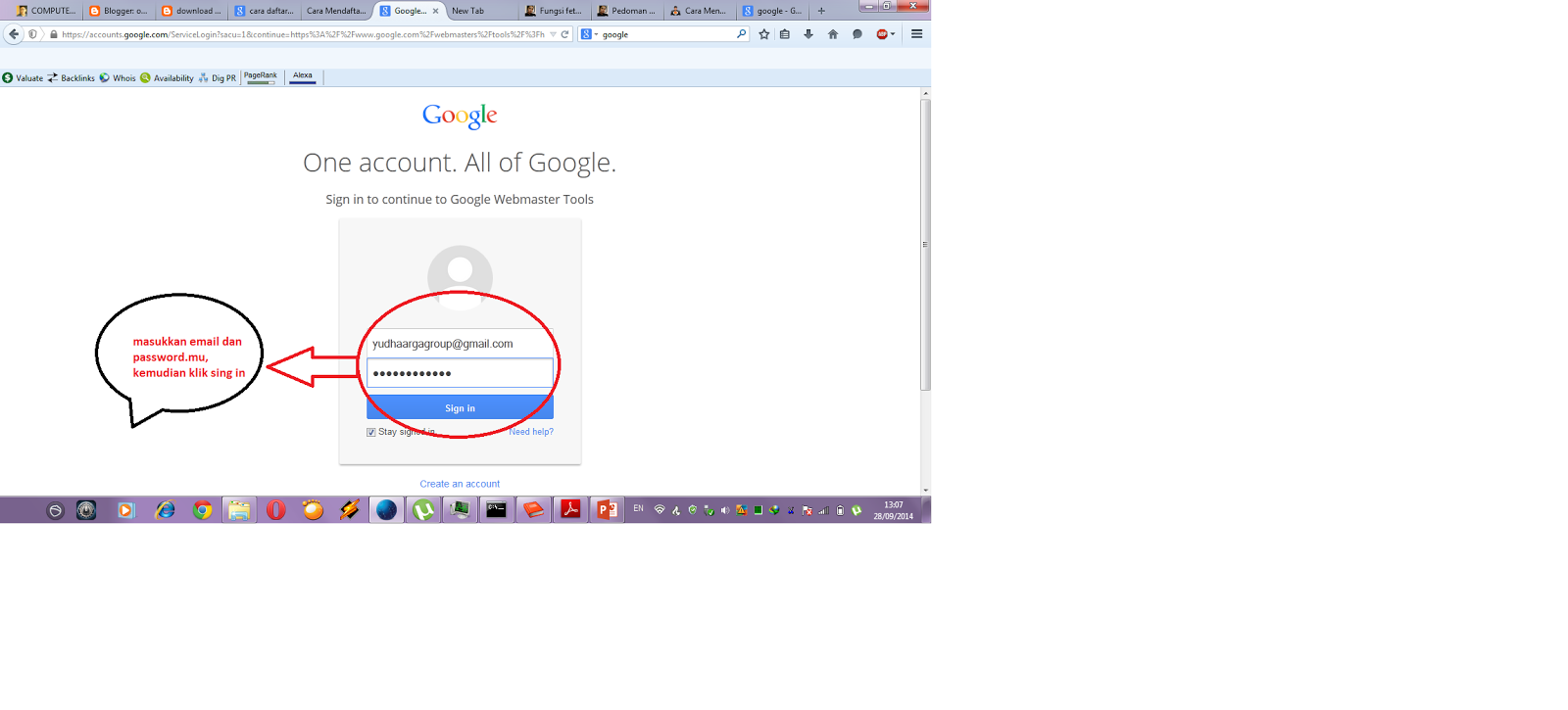1568x710 pixels.
Task: Open the chat bubble toolbar icon
Action: pyautogui.click(x=857, y=34)
